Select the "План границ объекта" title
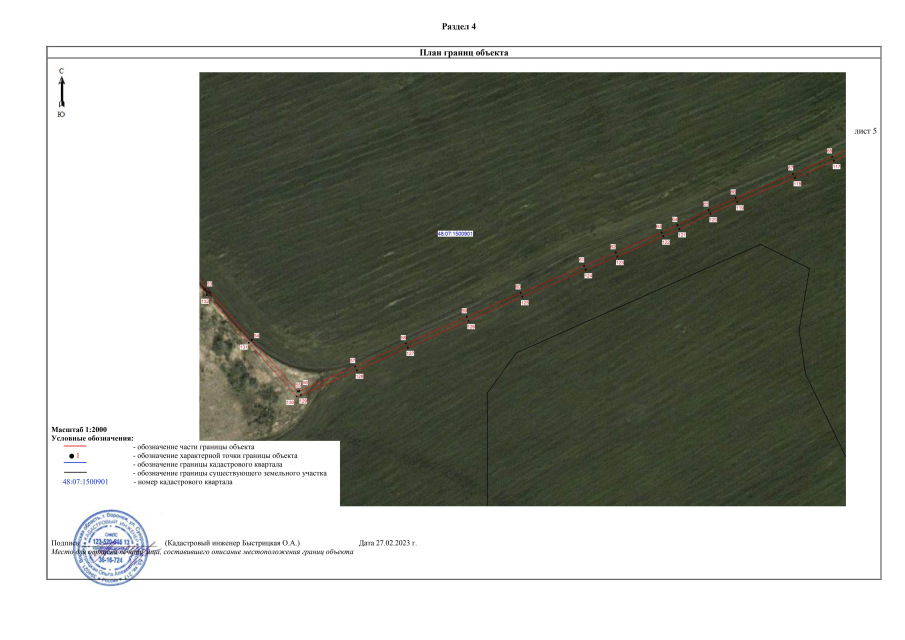 [x=464, y=52]
